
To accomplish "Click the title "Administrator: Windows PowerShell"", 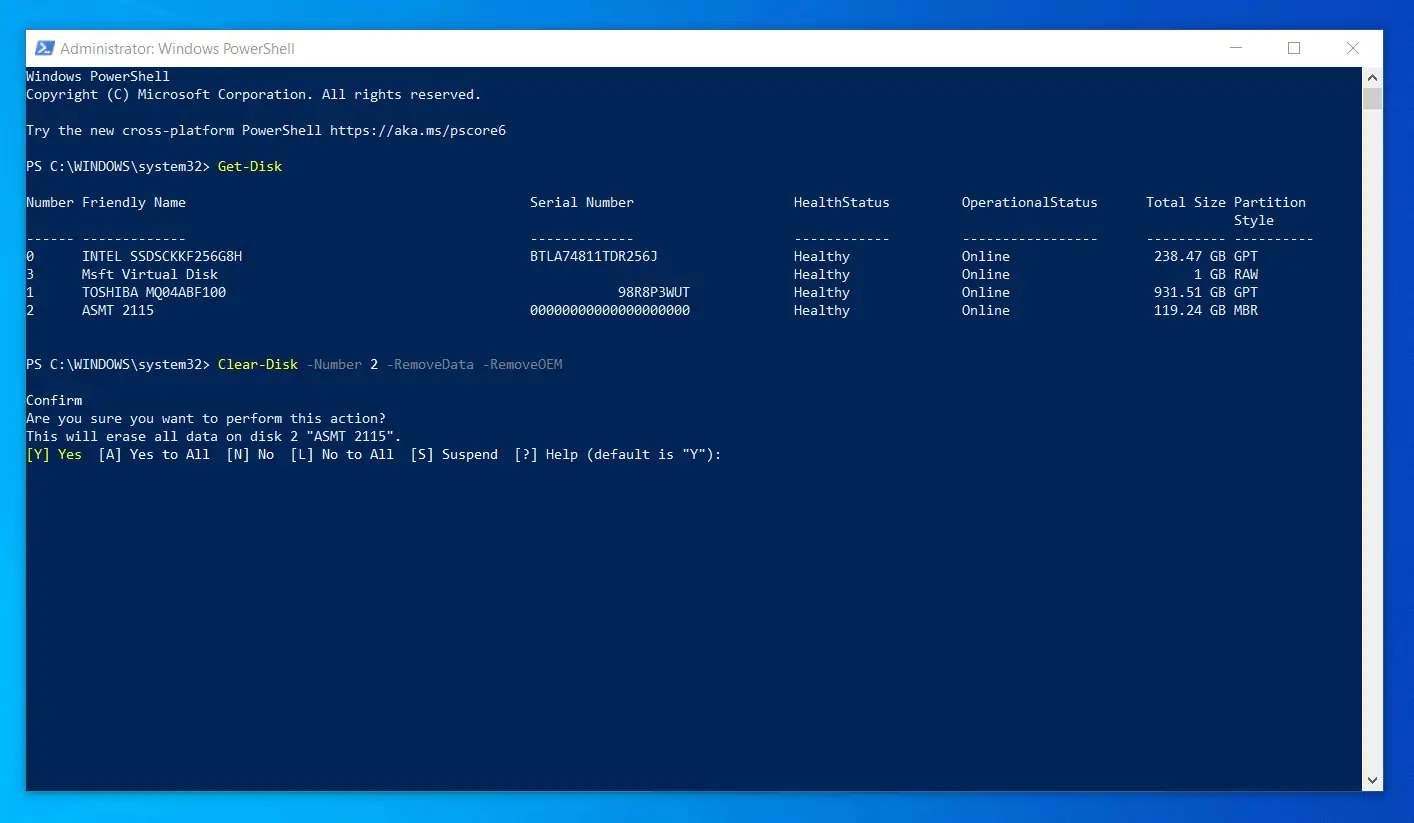I will [177, 48].
